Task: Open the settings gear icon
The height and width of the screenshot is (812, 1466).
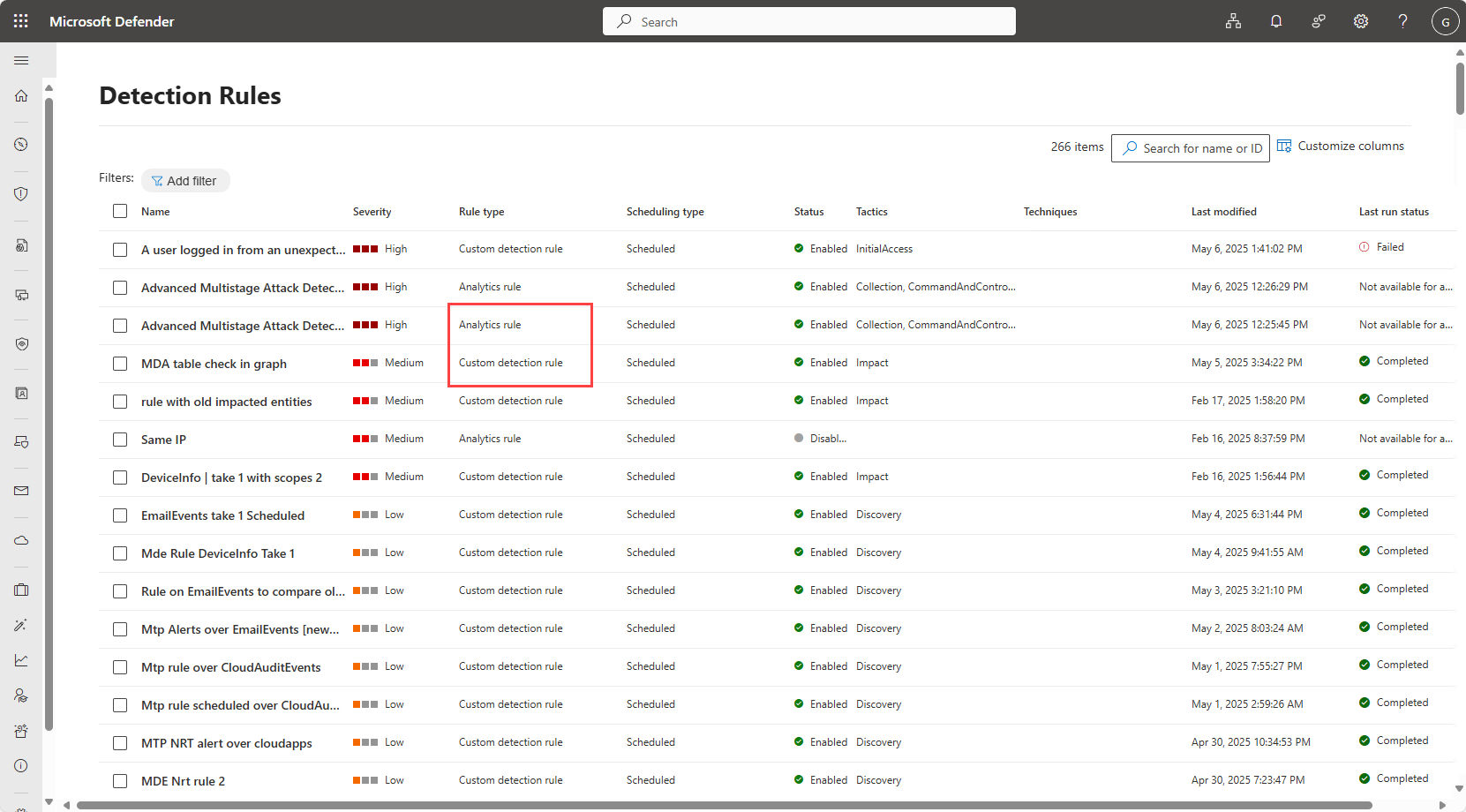Action: [x=1360, y=21]
